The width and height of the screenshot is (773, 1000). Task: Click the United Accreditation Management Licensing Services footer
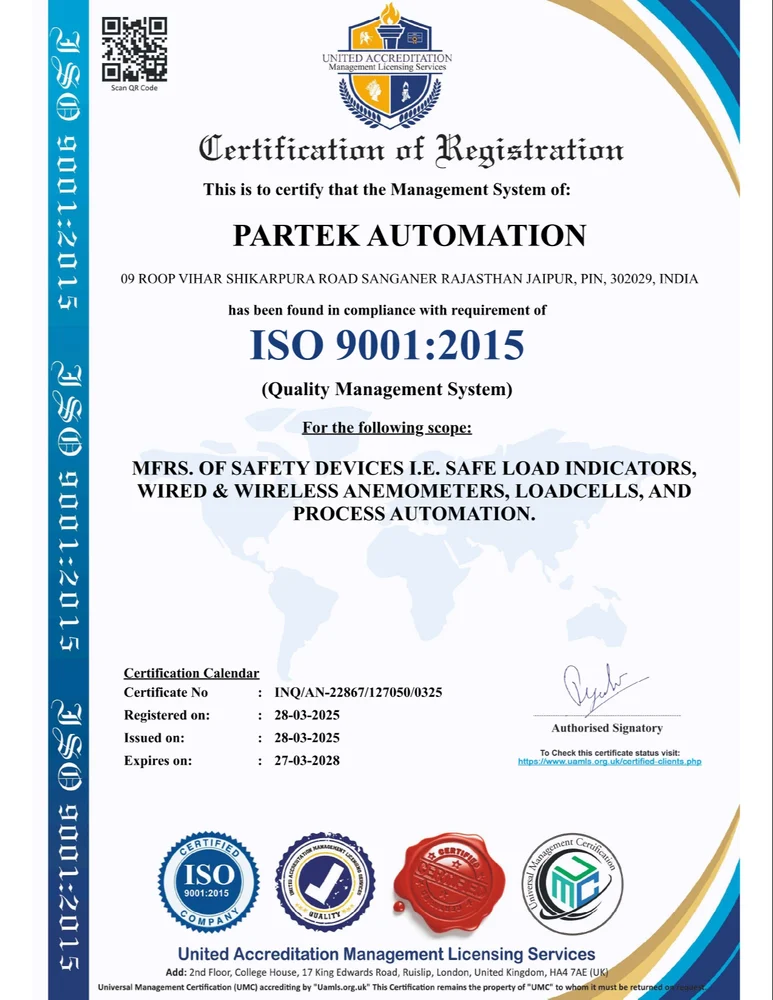386,954
